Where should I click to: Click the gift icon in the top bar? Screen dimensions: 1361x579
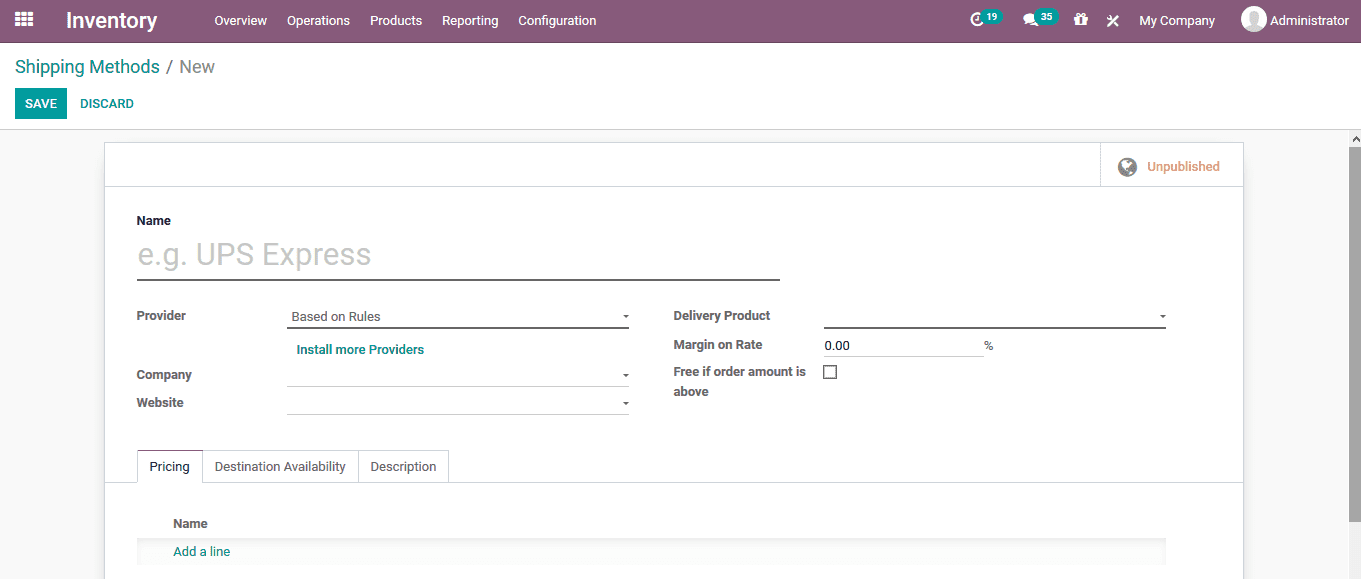pos(1080,20)
